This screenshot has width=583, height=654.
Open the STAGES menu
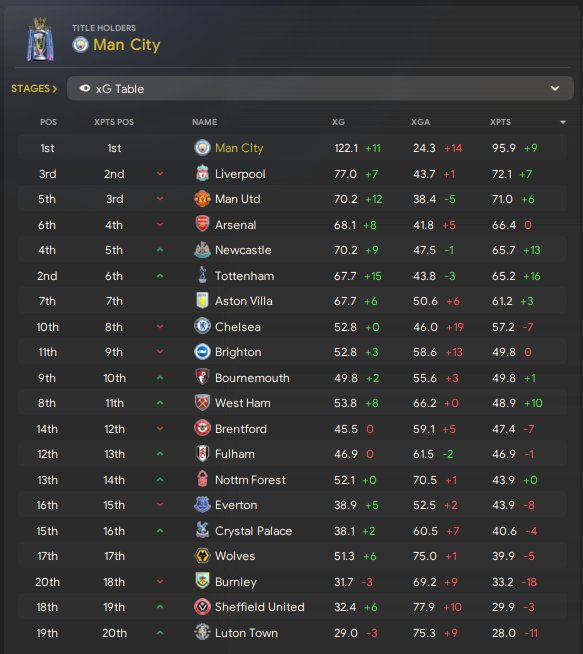(x=34, y=88)
